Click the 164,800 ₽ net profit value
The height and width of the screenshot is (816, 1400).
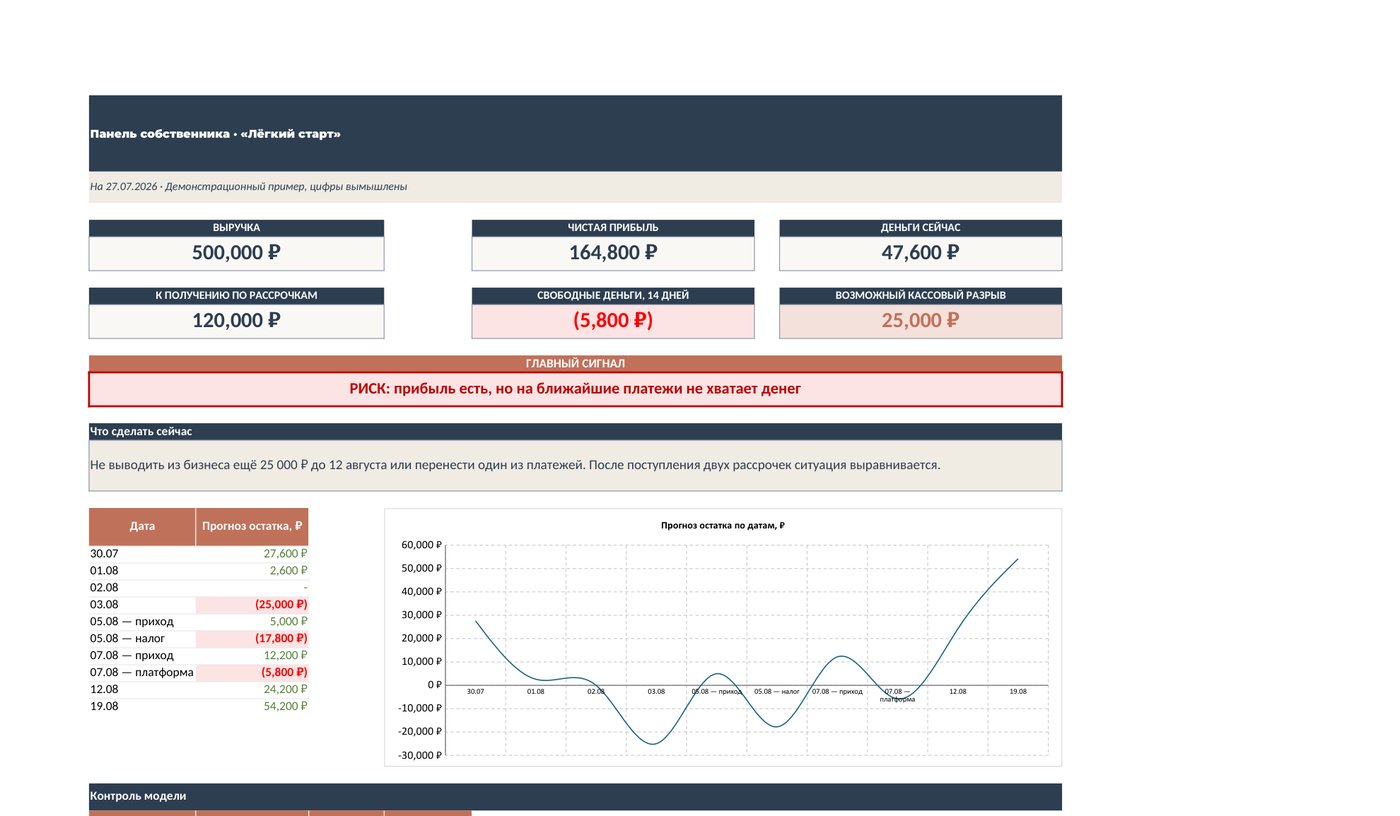[x=613, y=253]
